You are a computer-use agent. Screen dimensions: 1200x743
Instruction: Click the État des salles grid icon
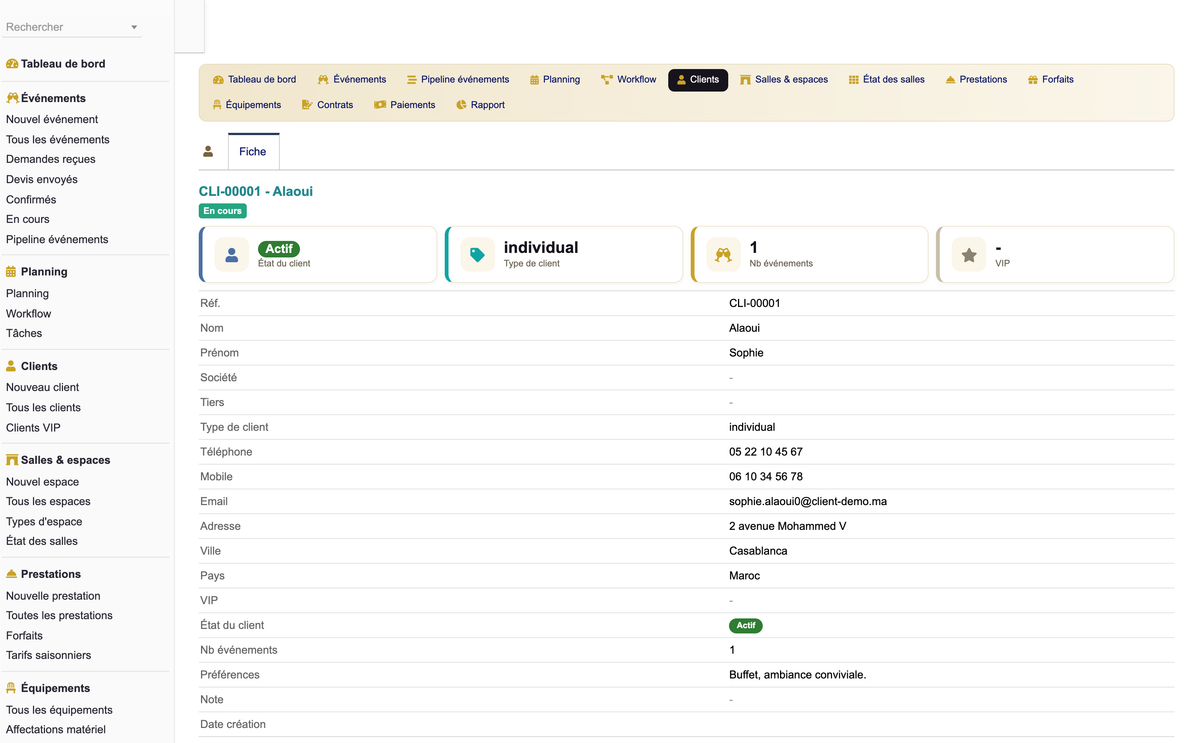(x=853, y=80)
